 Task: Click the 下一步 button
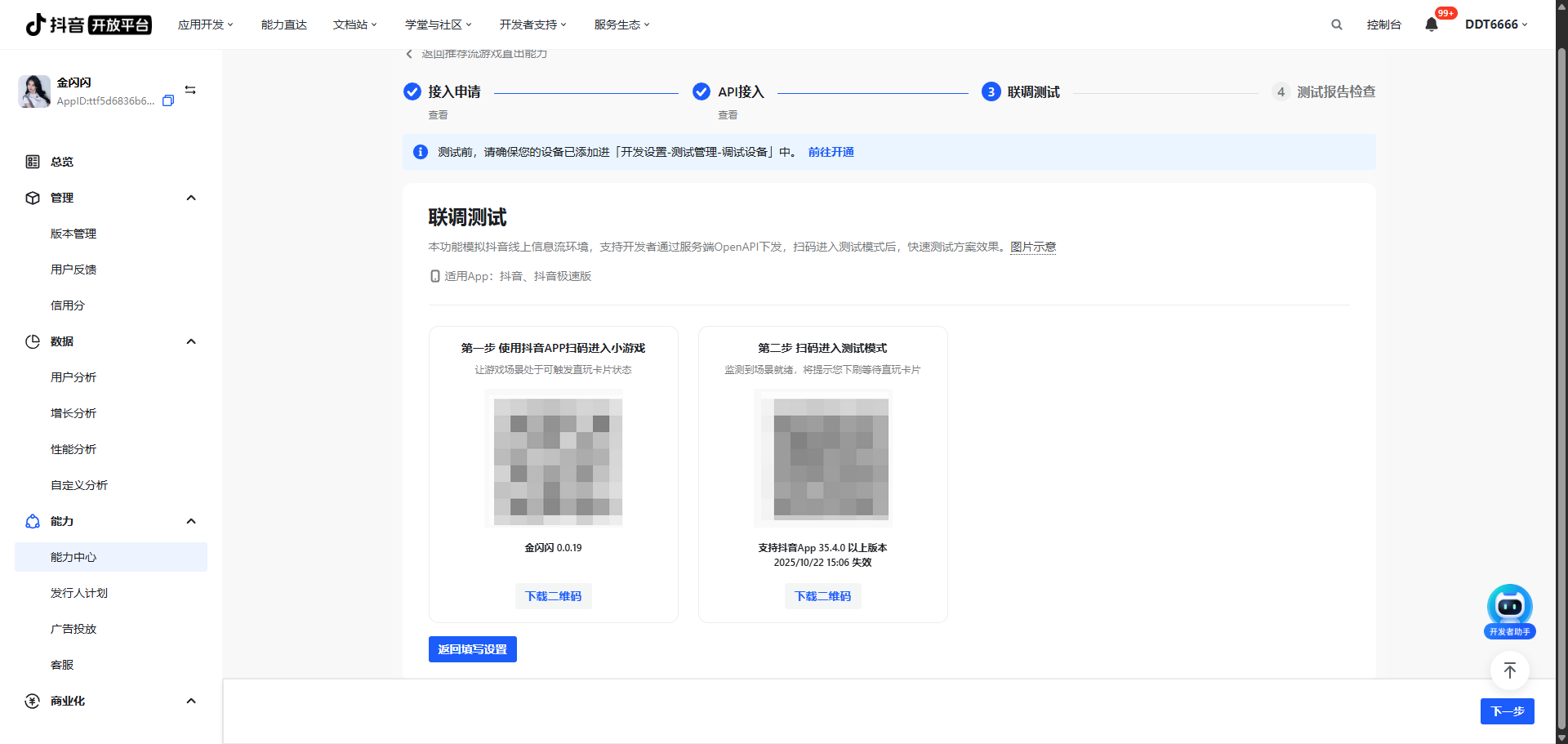click(1507, 711)
